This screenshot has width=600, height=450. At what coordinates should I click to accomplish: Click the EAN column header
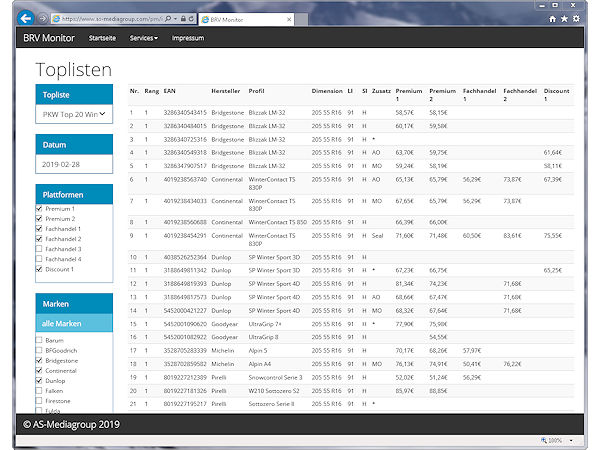pos(170,91)
